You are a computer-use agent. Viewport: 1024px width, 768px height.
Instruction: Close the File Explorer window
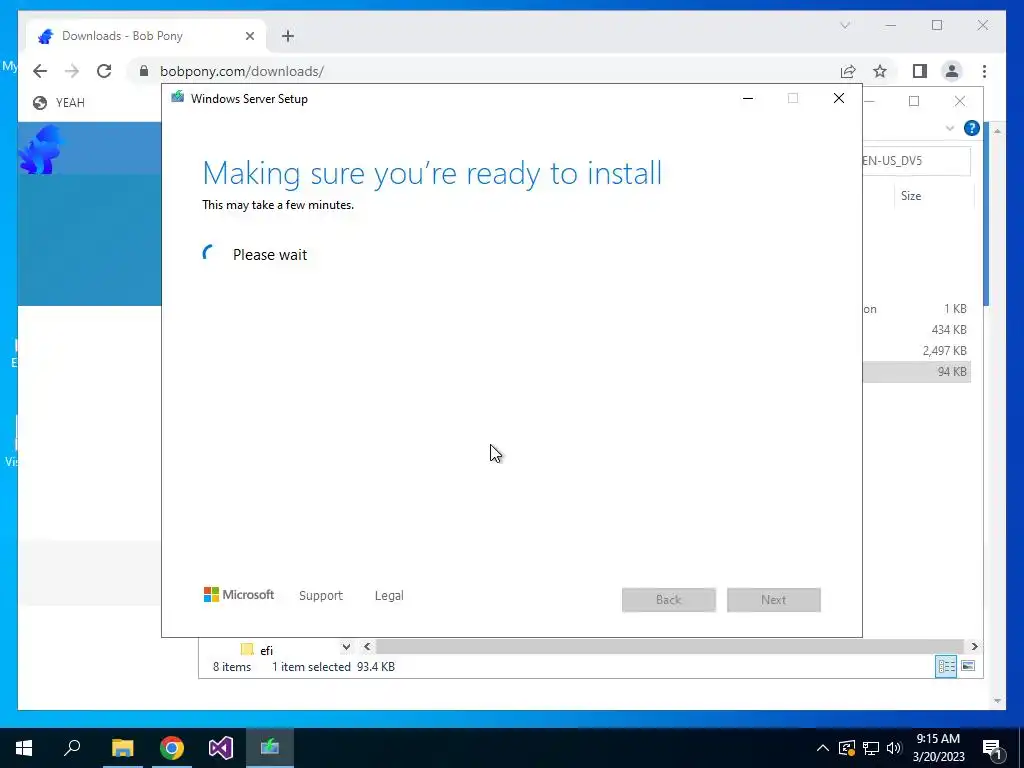[960, 101]
